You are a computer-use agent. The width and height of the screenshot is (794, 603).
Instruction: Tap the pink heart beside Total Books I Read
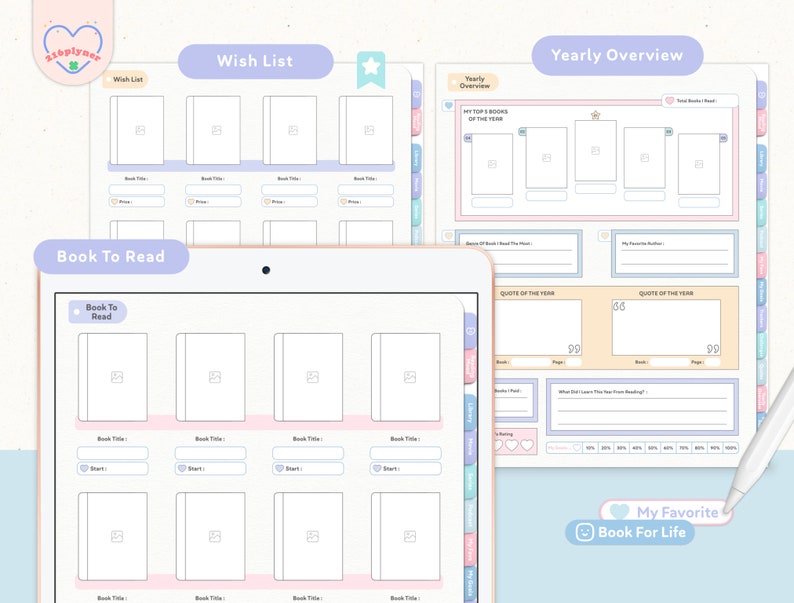[669, 101]
